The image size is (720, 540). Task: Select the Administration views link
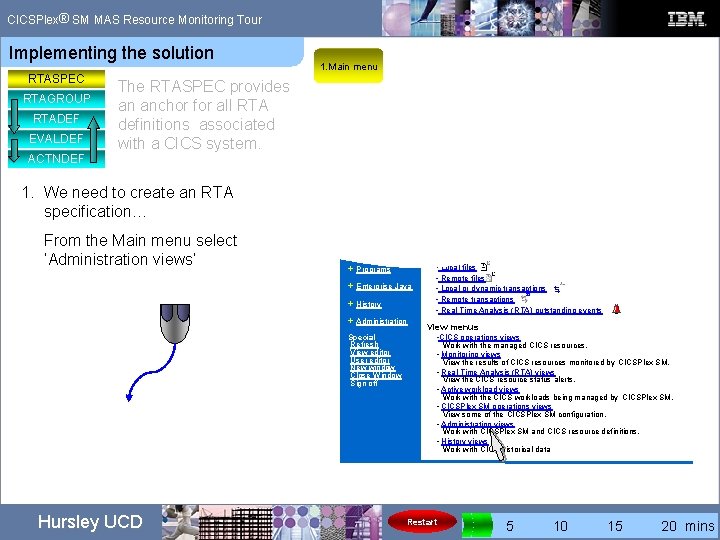click(477, 424)
